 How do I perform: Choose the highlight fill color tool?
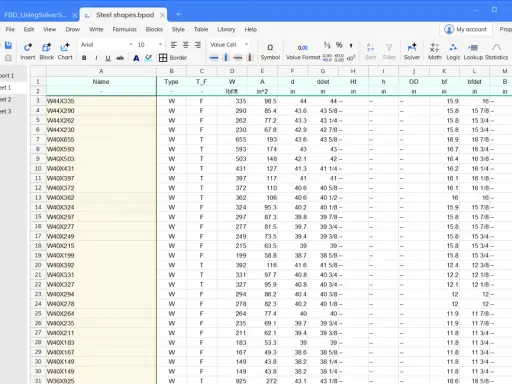pyautogui.click(x=148, y=58)
